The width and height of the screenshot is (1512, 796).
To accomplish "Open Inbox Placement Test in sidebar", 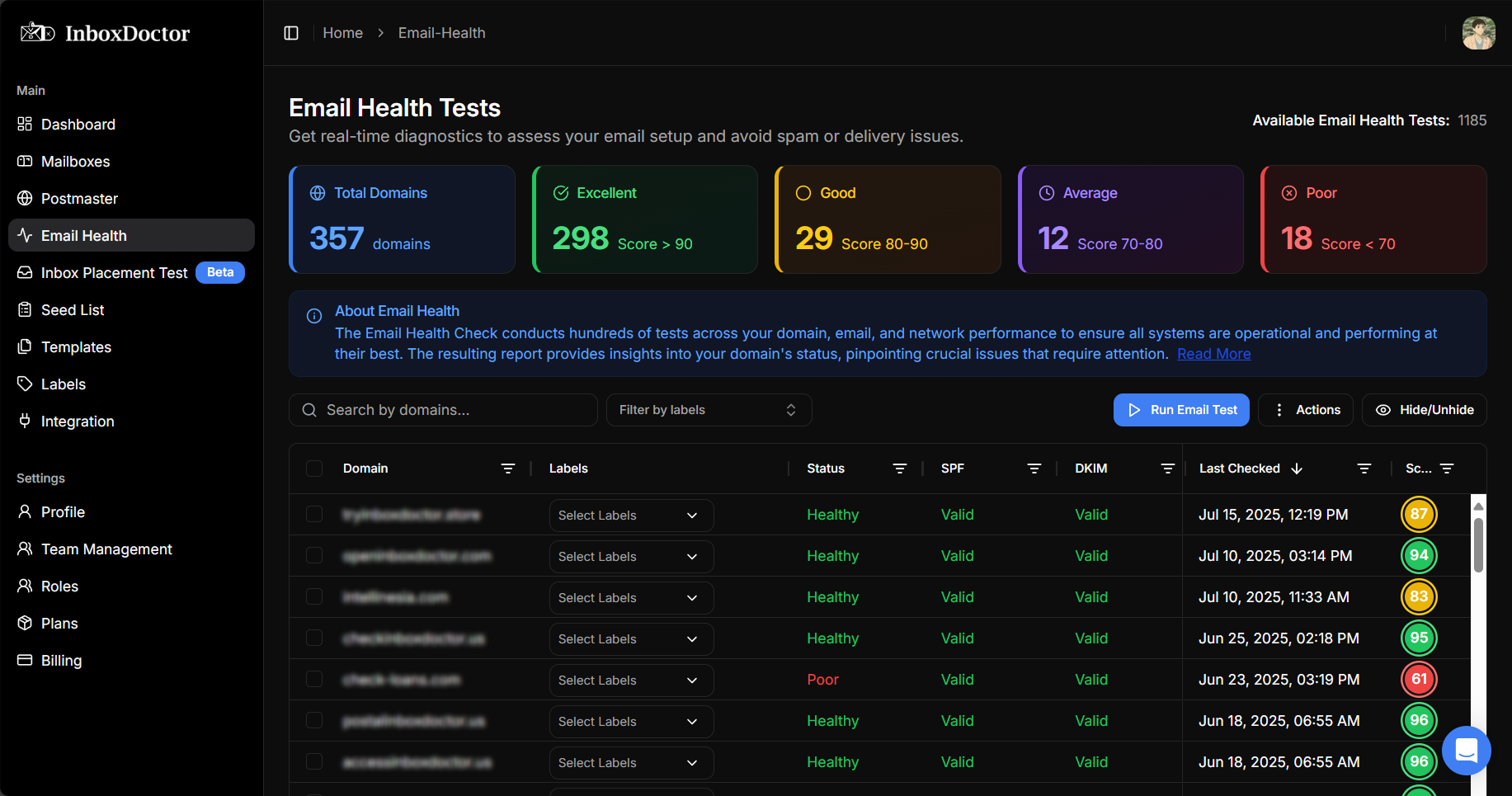I will click(114, 273).
